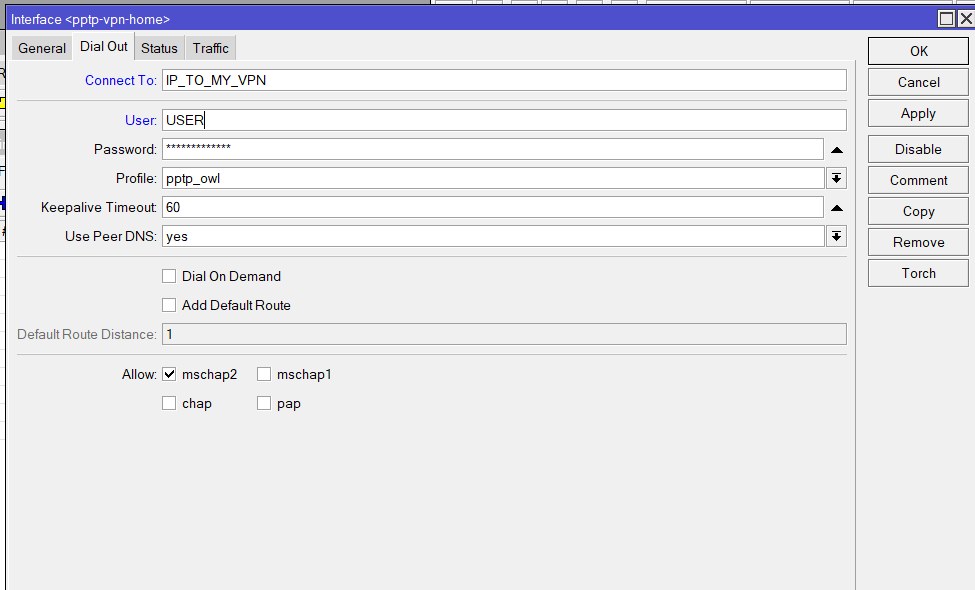
Task: Click the Profile combo box showing pptp_owl
Action: 493,178
